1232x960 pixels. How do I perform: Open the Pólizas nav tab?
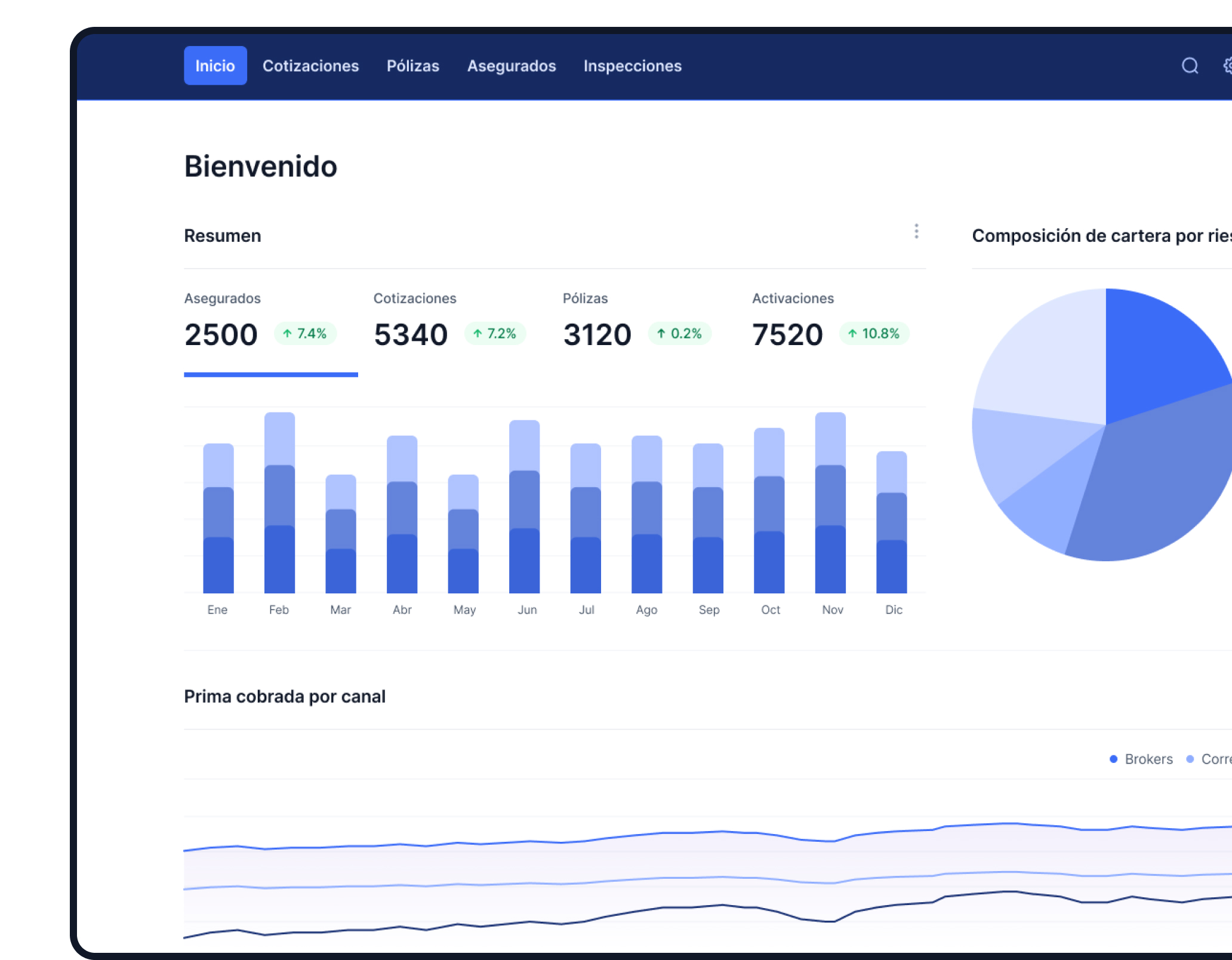pos(412,66)
